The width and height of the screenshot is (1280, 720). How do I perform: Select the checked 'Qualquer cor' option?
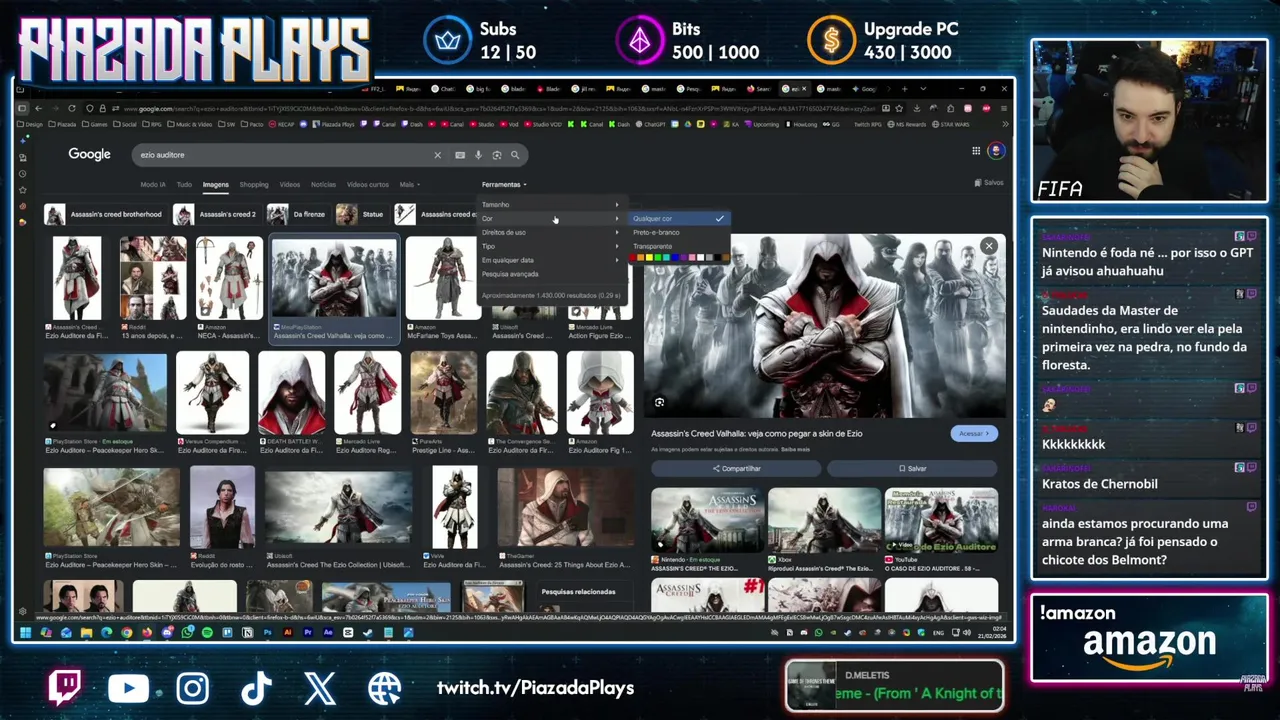(679, 218)
